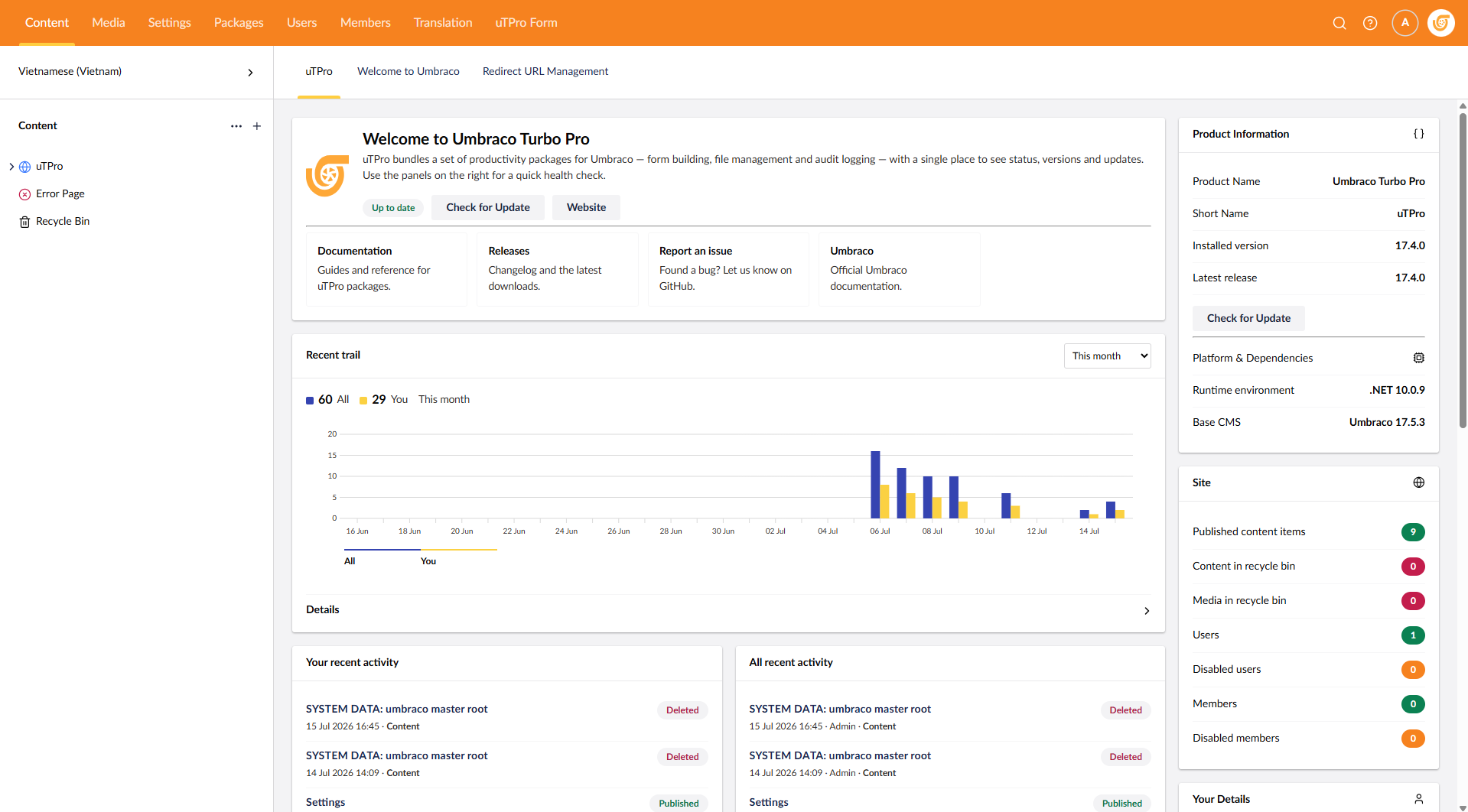Click the Recycle Bin trash icon
Viewport: 1468px width, 812px height.
click(x=24, y=222)
